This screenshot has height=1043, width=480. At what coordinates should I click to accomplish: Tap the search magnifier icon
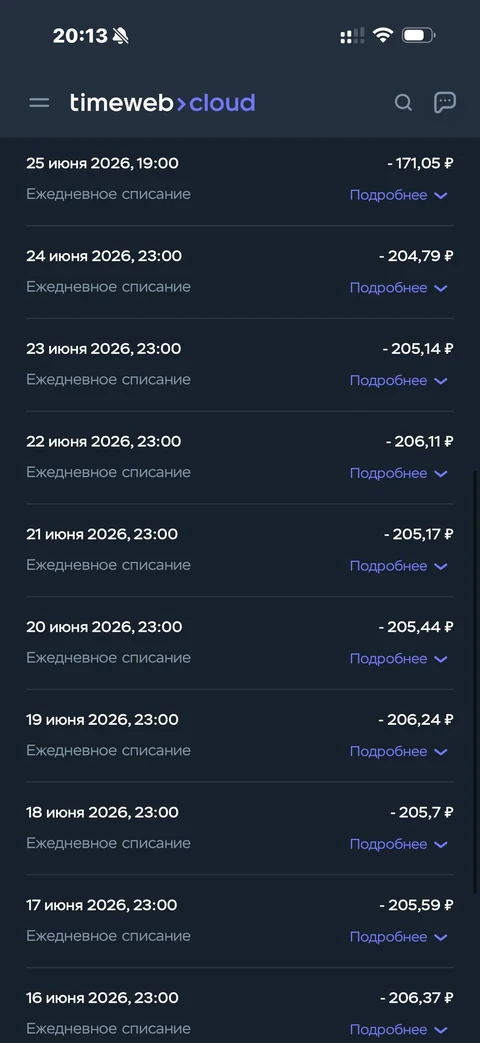tap(403, 102)
